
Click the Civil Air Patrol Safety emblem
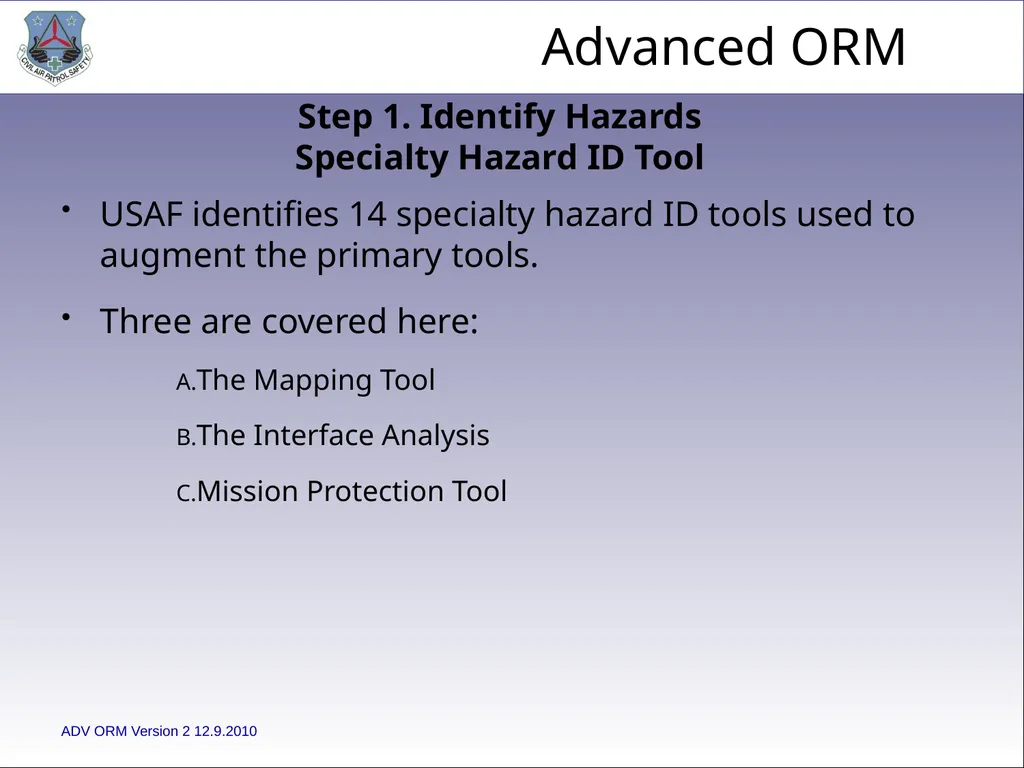tap(55, 48)
